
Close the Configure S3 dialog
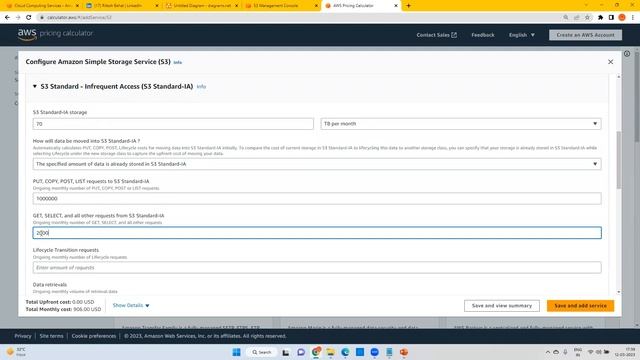[x=610, y=62]
